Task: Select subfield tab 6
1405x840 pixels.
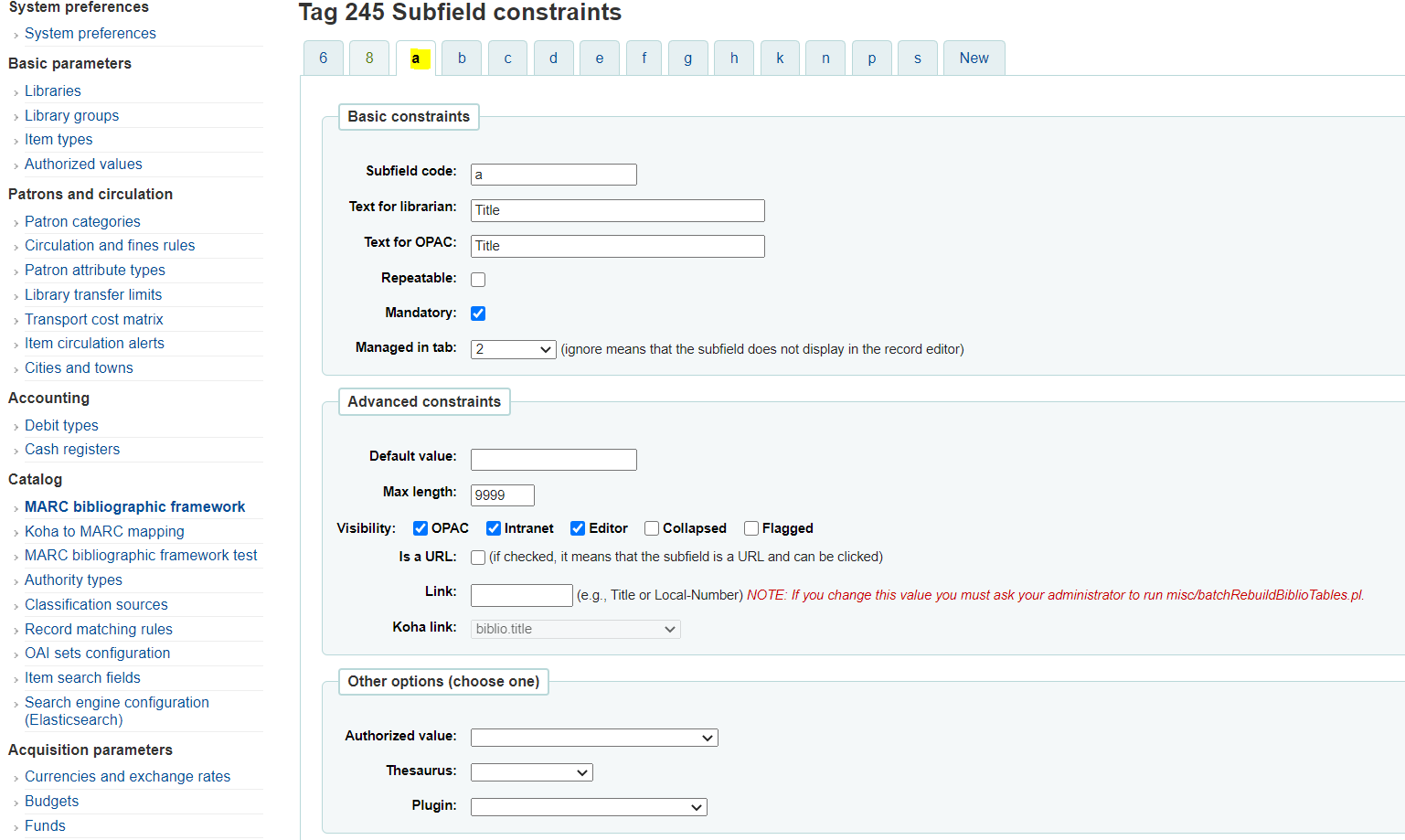Action: (x=323, y=58)
